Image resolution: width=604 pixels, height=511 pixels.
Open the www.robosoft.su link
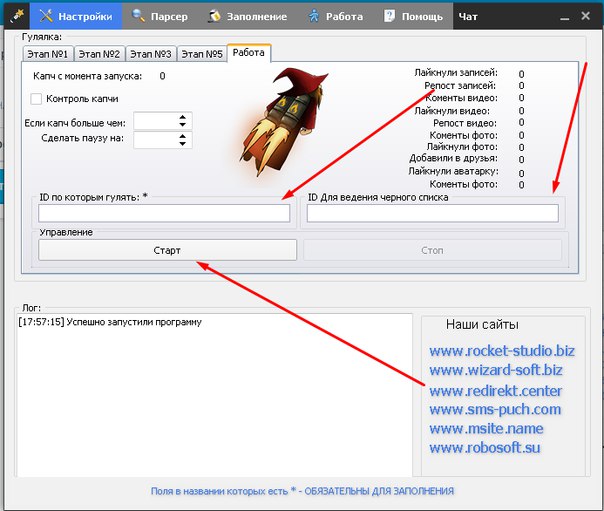[485, 448]
